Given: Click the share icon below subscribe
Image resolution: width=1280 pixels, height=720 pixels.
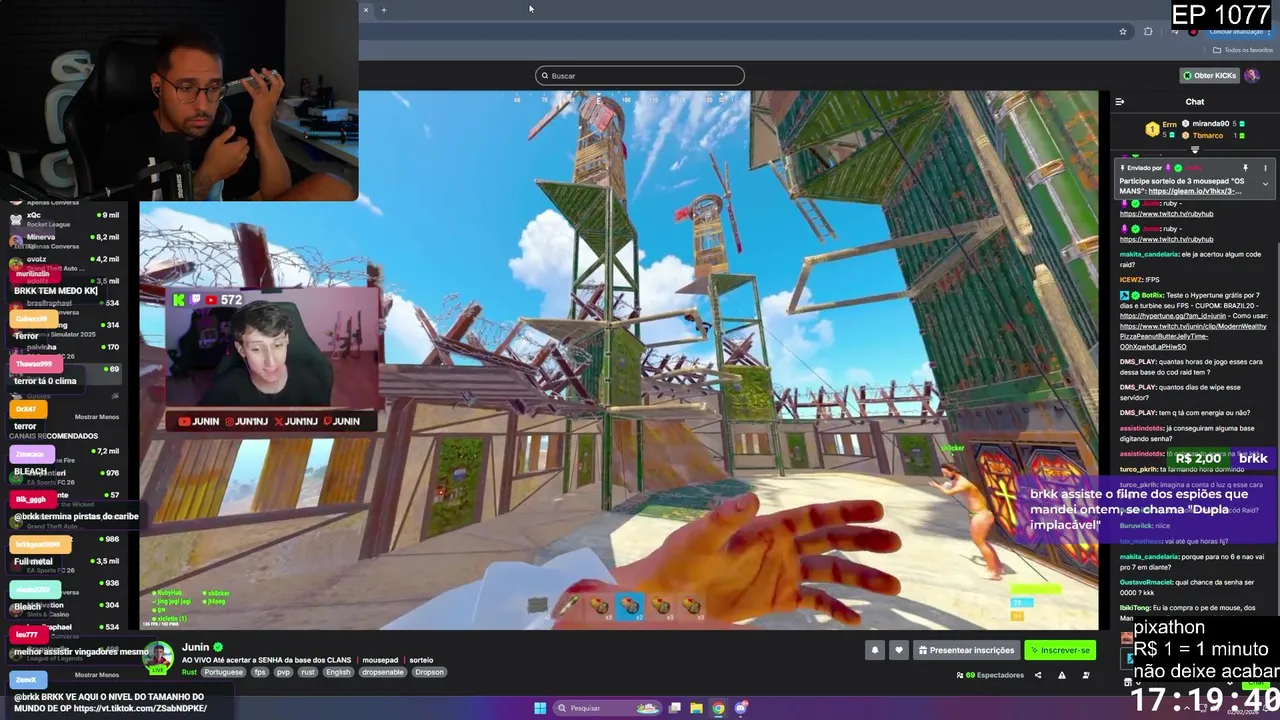Looking at the screenshot, I should [x=1037, y=675].
